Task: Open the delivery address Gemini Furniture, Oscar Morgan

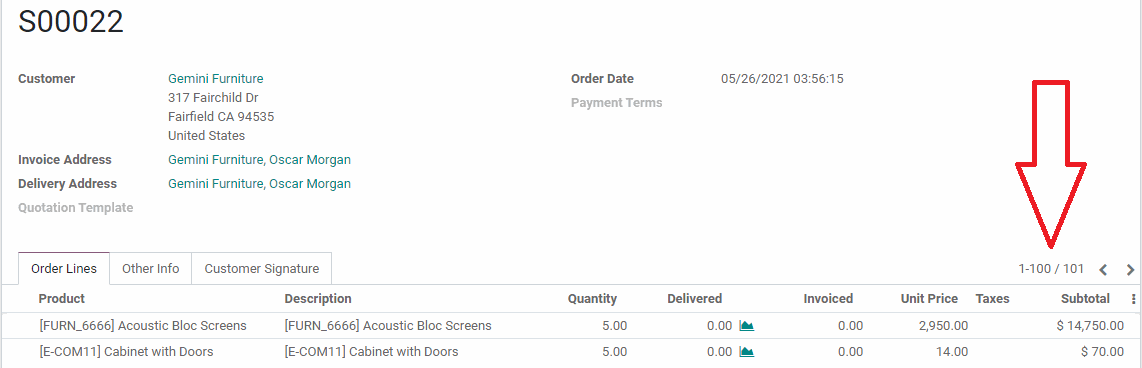Action: 259,184
